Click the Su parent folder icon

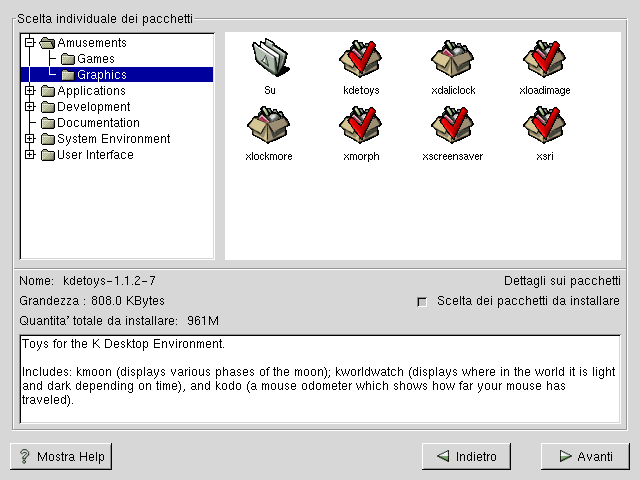269,60
